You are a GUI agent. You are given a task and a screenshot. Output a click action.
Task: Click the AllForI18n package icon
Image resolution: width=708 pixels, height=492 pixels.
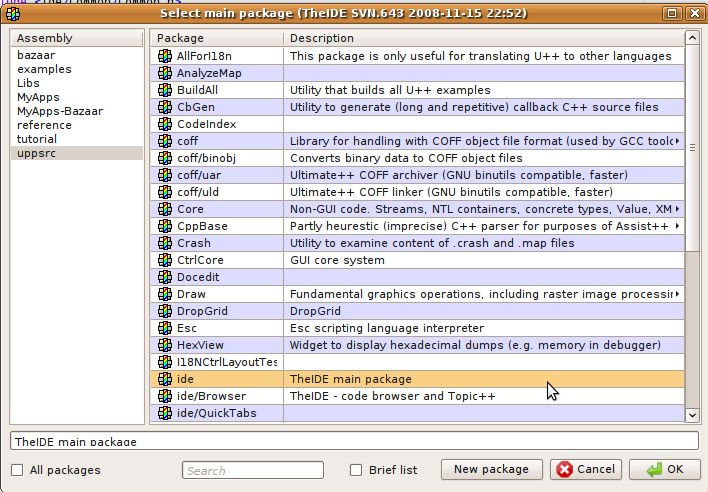point(165,56)
